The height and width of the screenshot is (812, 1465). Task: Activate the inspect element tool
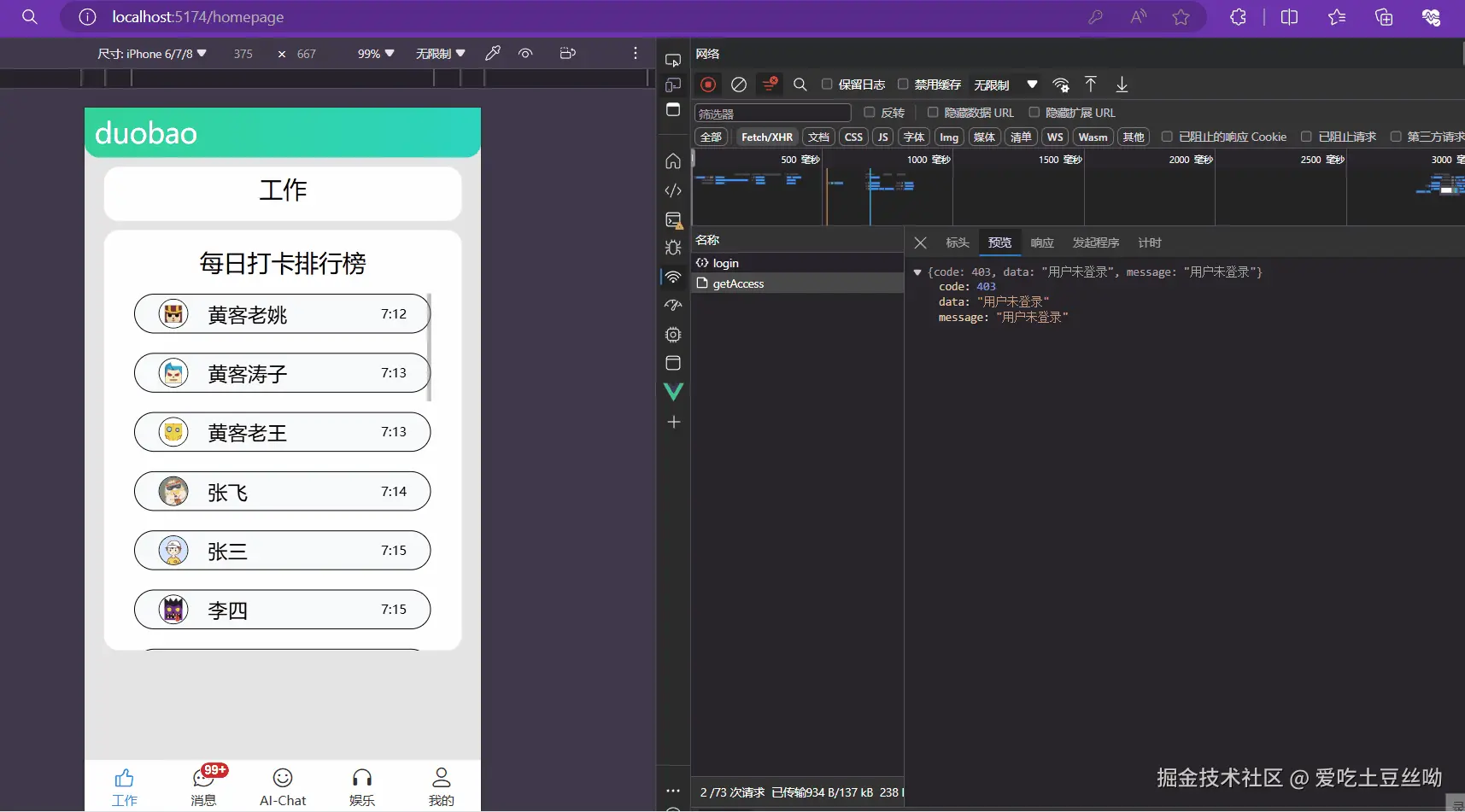(673, 61)
